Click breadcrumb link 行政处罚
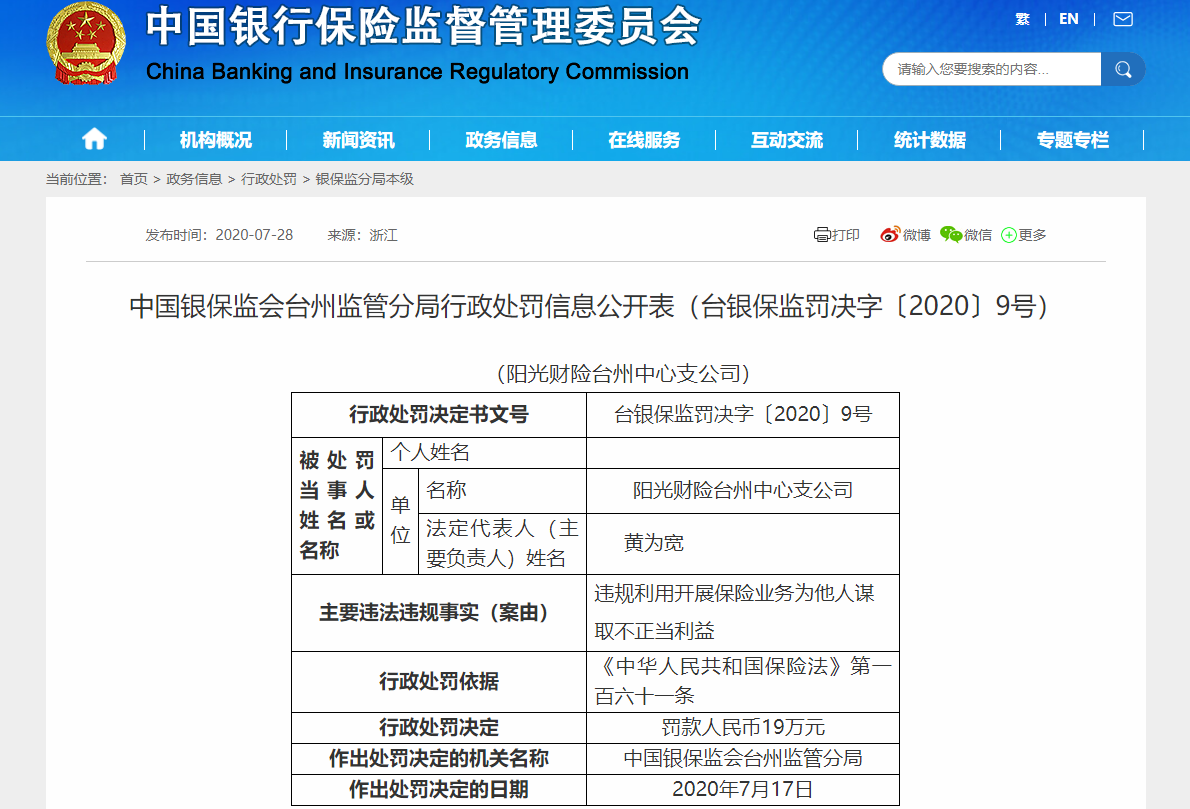1190x809 pixels. click(x=269, y=179)
